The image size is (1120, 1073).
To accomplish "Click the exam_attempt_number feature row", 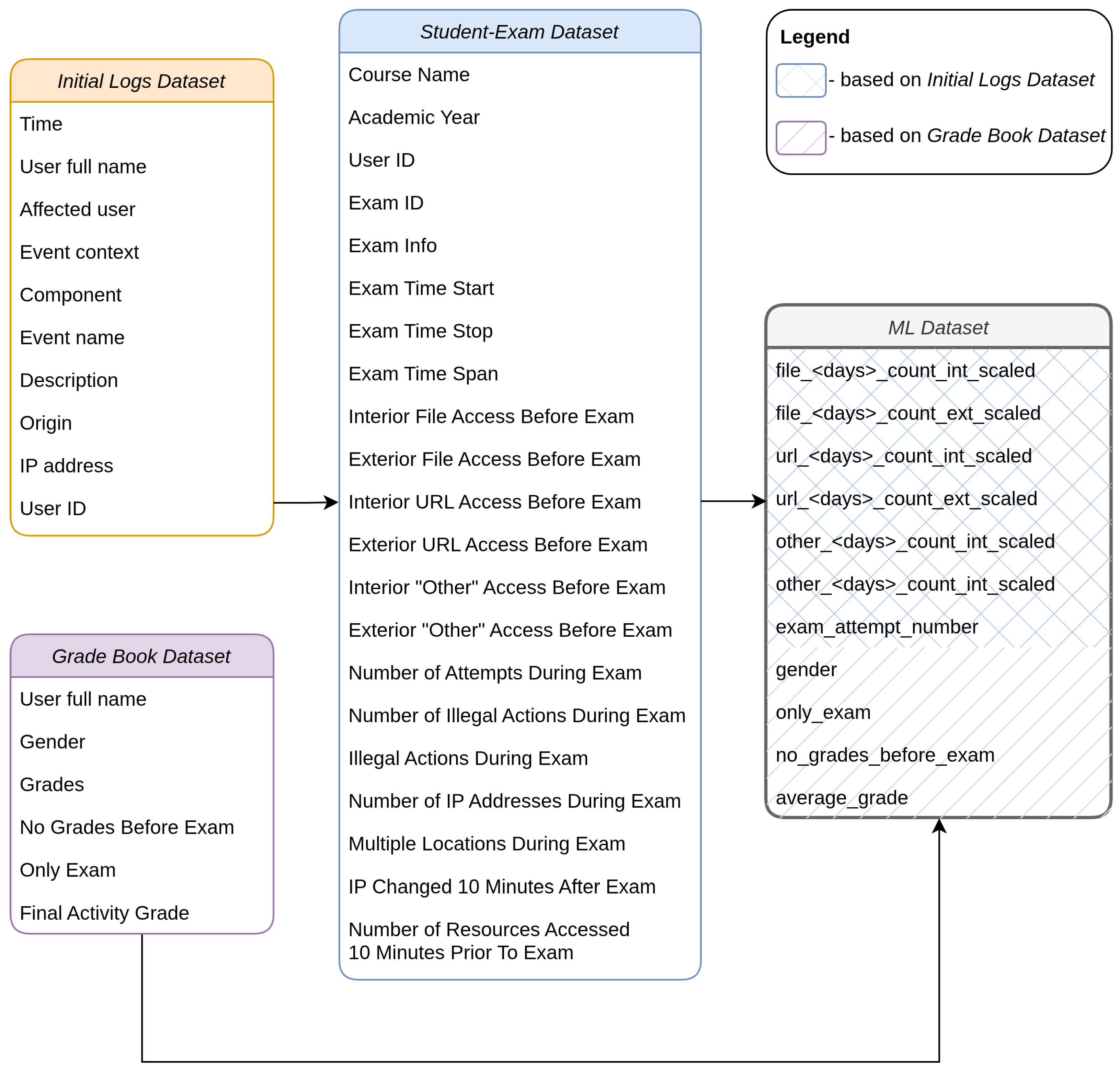I will click(x=876, y=627).
